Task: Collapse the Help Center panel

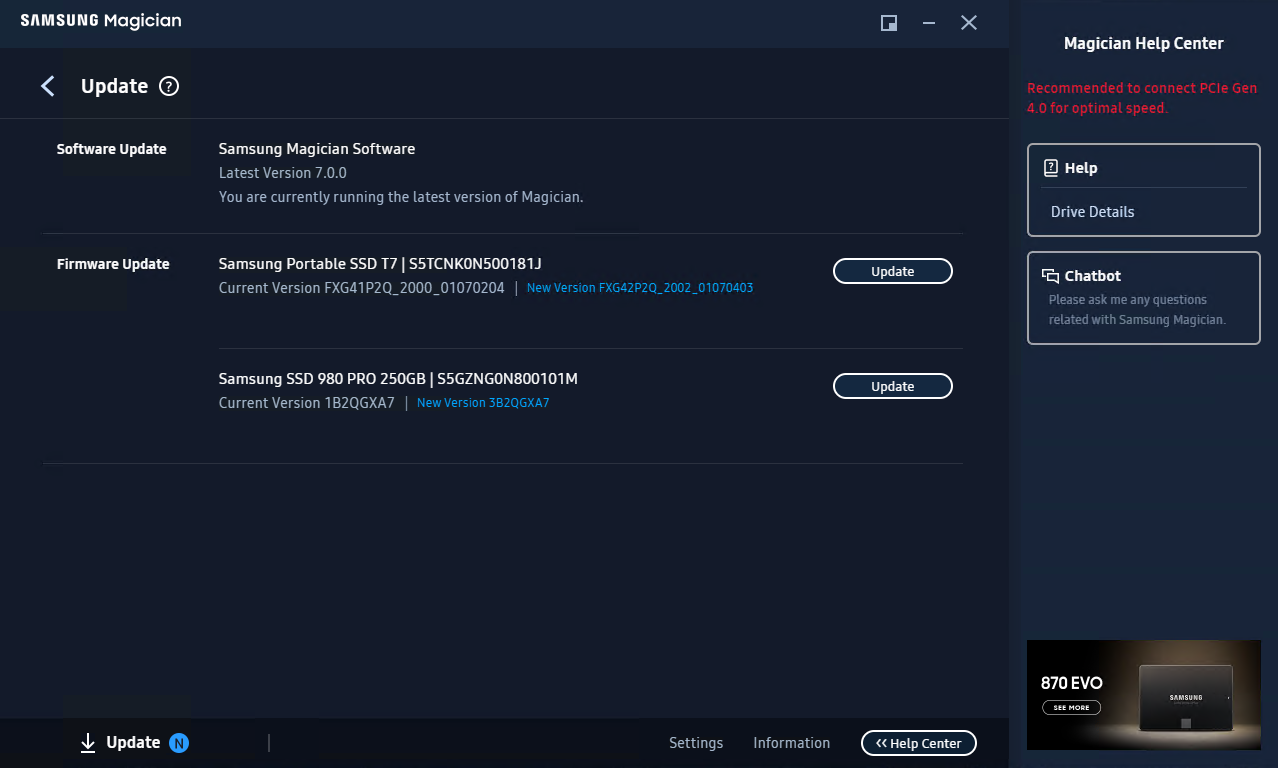Action: tap(919, 743)
